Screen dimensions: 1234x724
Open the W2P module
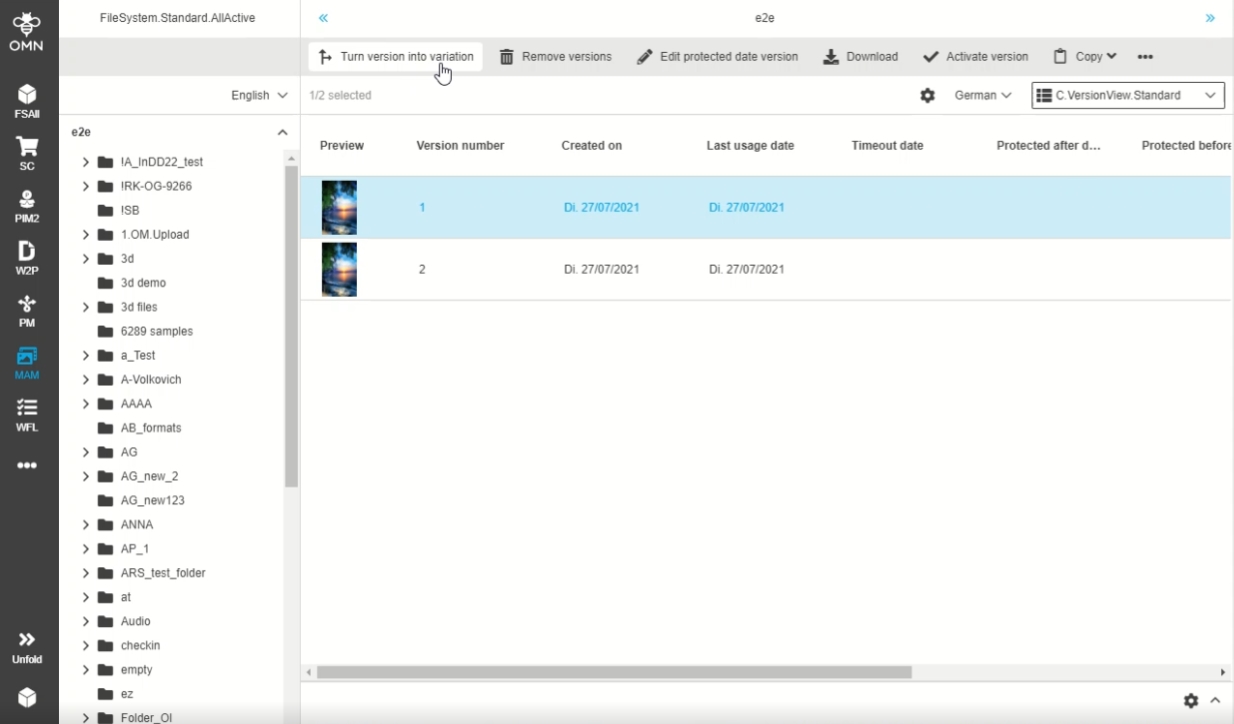[28, 257]
